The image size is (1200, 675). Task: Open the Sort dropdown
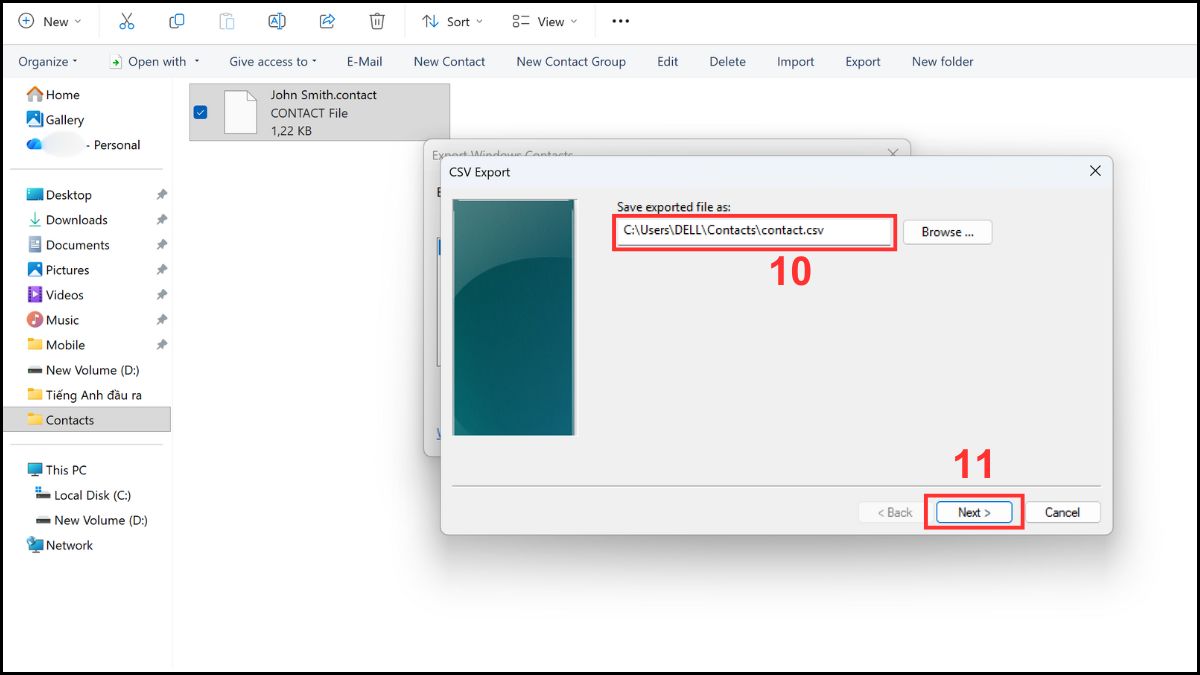click(x=452, y=20)
